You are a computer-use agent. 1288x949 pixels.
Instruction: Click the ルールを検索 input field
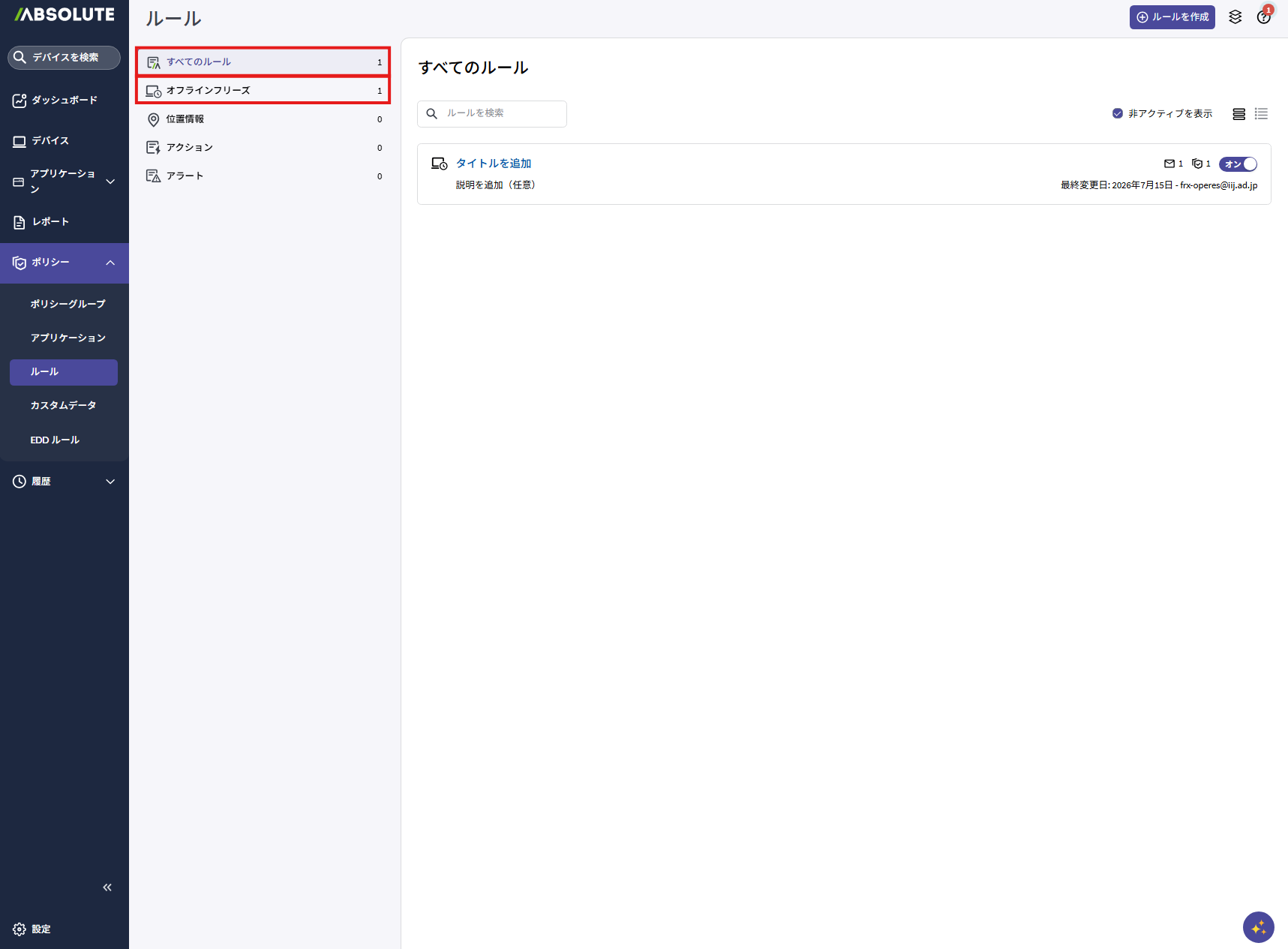[x=492, y=114]
